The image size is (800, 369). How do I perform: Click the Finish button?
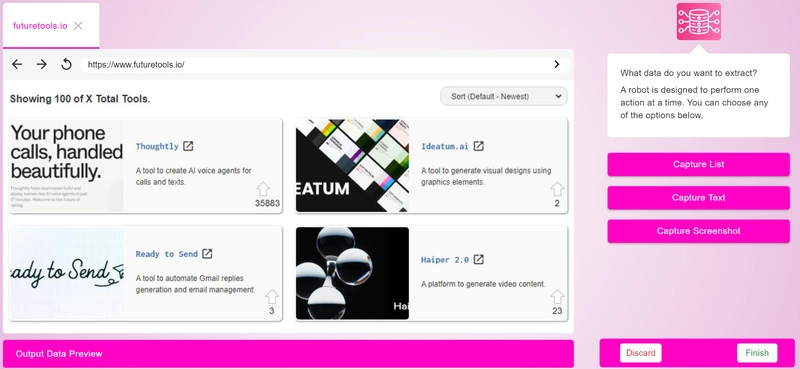tap(757, 353)
